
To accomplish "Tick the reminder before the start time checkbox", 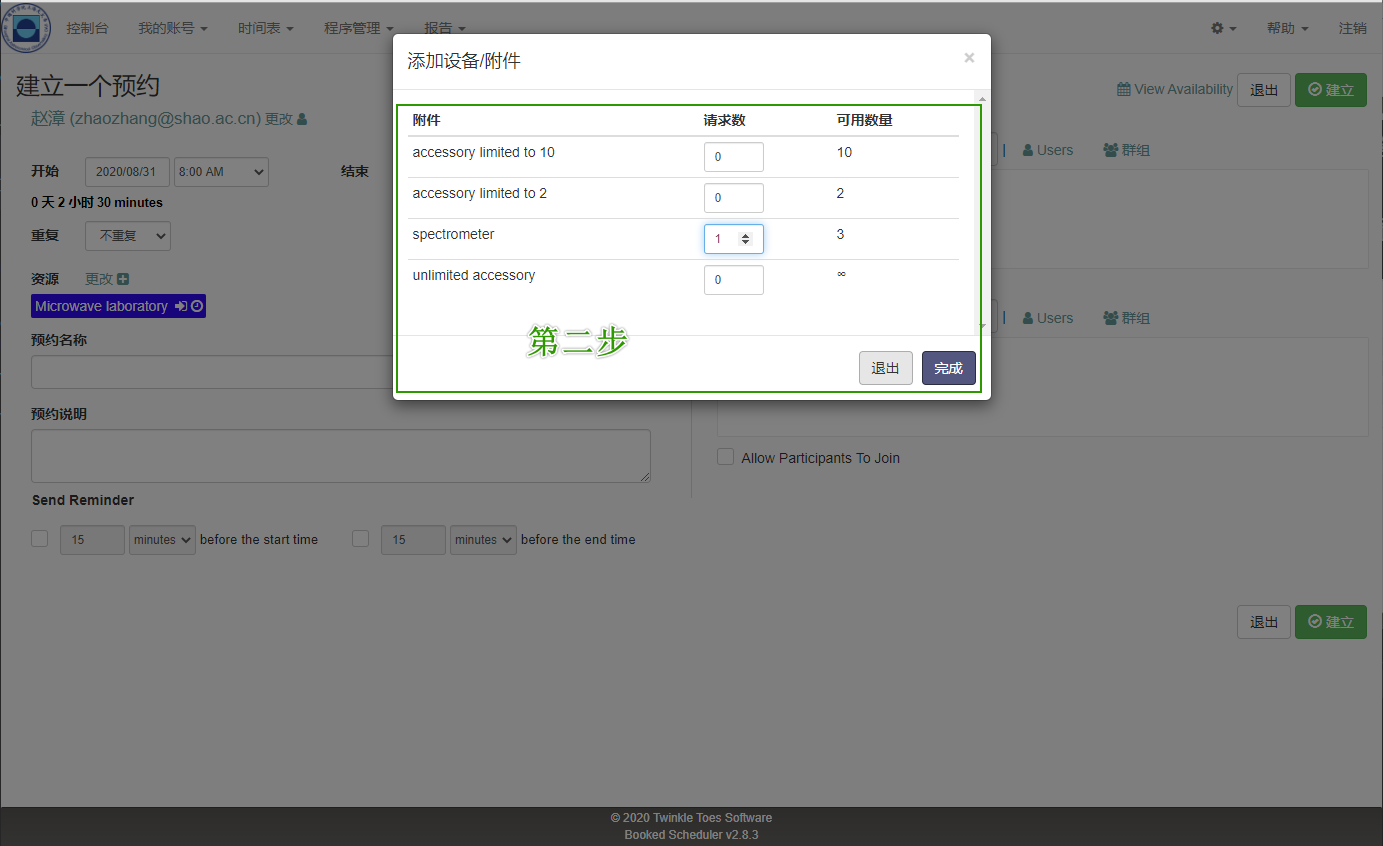I will pos(40,539).
